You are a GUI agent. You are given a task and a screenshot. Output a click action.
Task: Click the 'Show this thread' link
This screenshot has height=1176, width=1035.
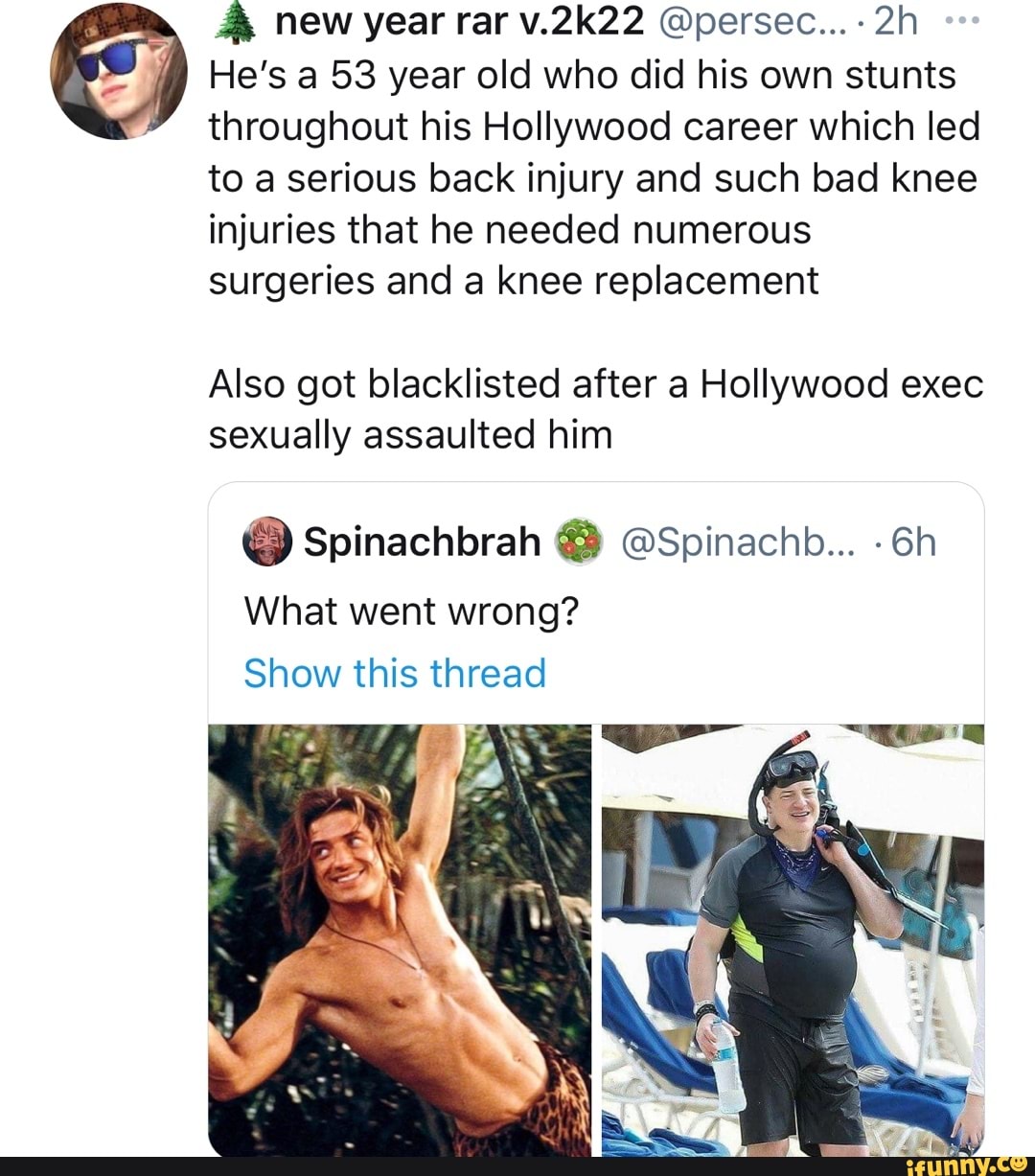point(395,673)
